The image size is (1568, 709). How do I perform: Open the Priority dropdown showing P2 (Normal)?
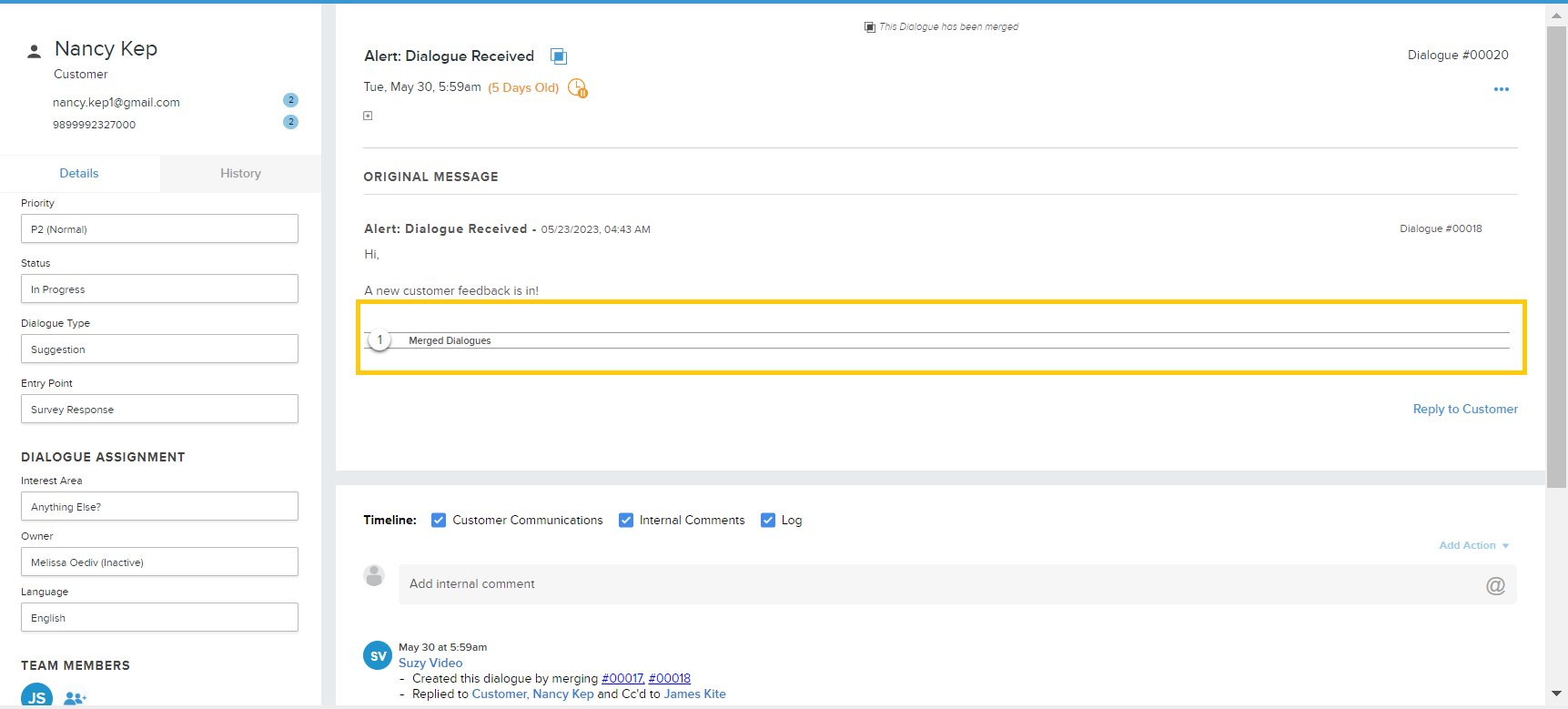pyautogui.click(x=159, y=229)
